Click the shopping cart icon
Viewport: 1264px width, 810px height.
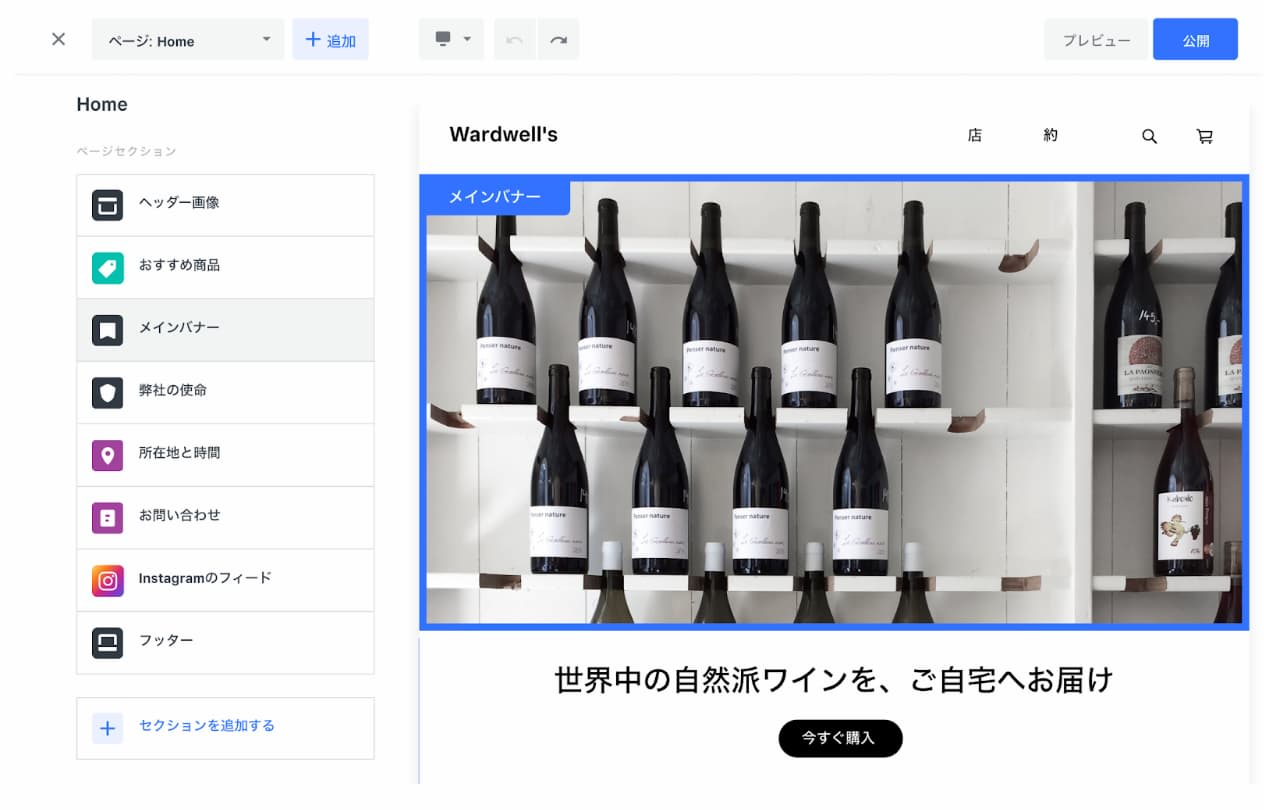pos(1205,136)
